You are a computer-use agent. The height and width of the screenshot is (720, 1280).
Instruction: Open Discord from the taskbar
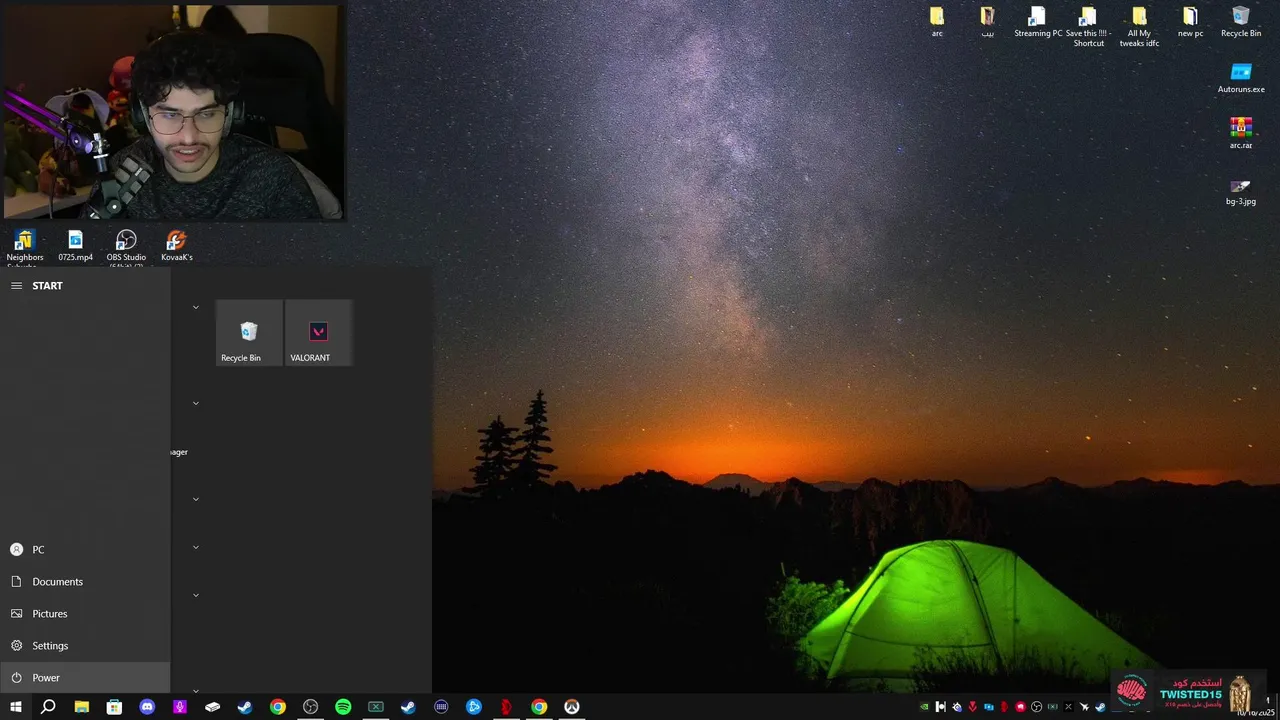click(x=147, y=707)
